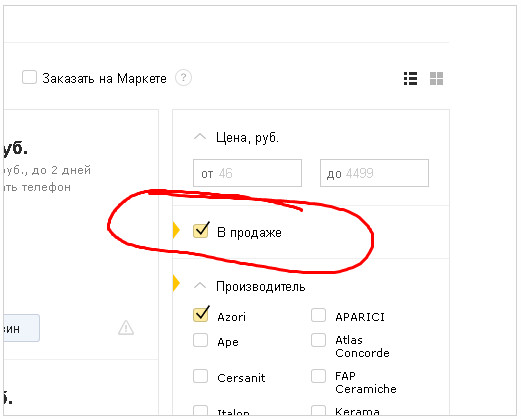
Task: Click the warning triangle icon
Action: [x=126, y=328]
